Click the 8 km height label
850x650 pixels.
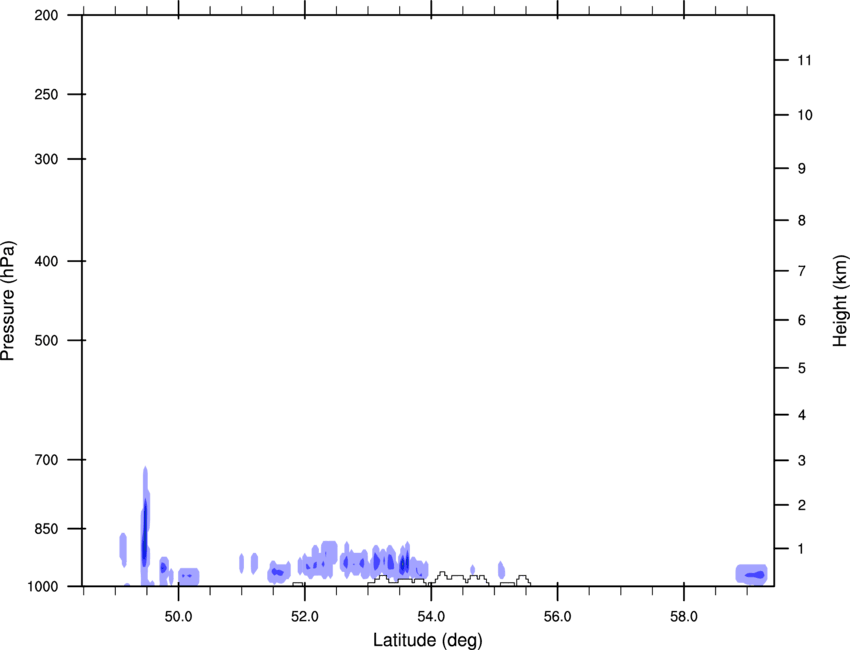tap(802, 221)
